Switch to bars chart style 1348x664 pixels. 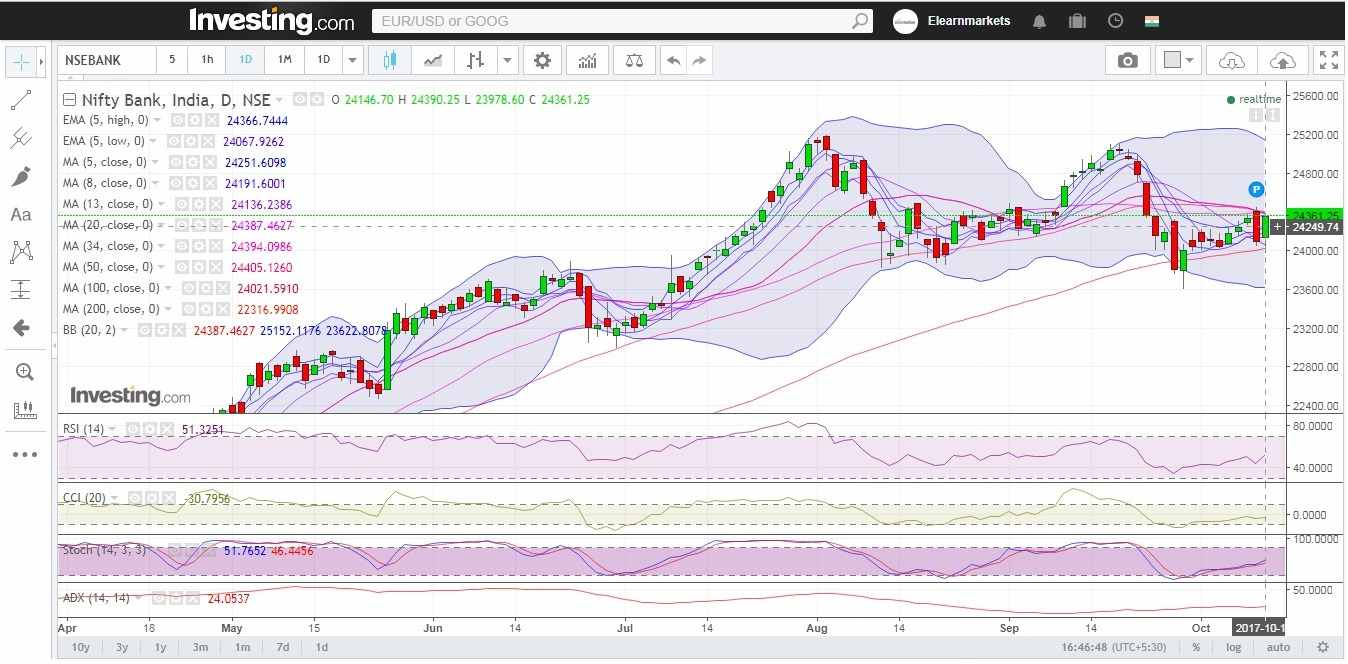(476, 61)
